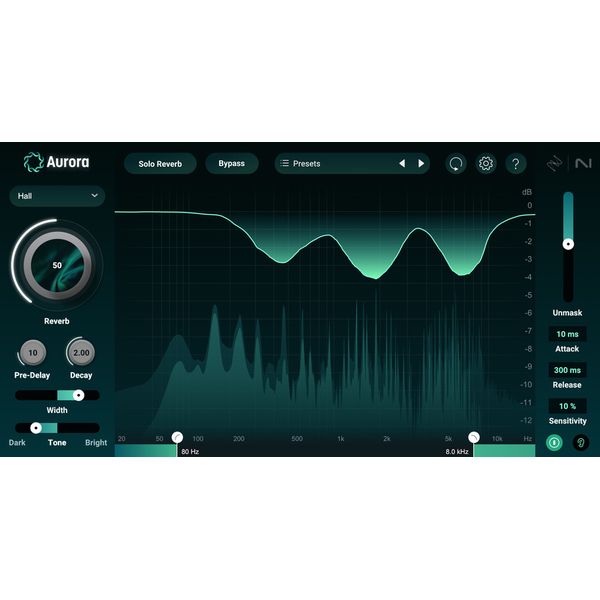Image resolution: width=600 pixels, height=600 pixels.
Task: Click the Aurora logo icon
Action: tap(34, 163)
